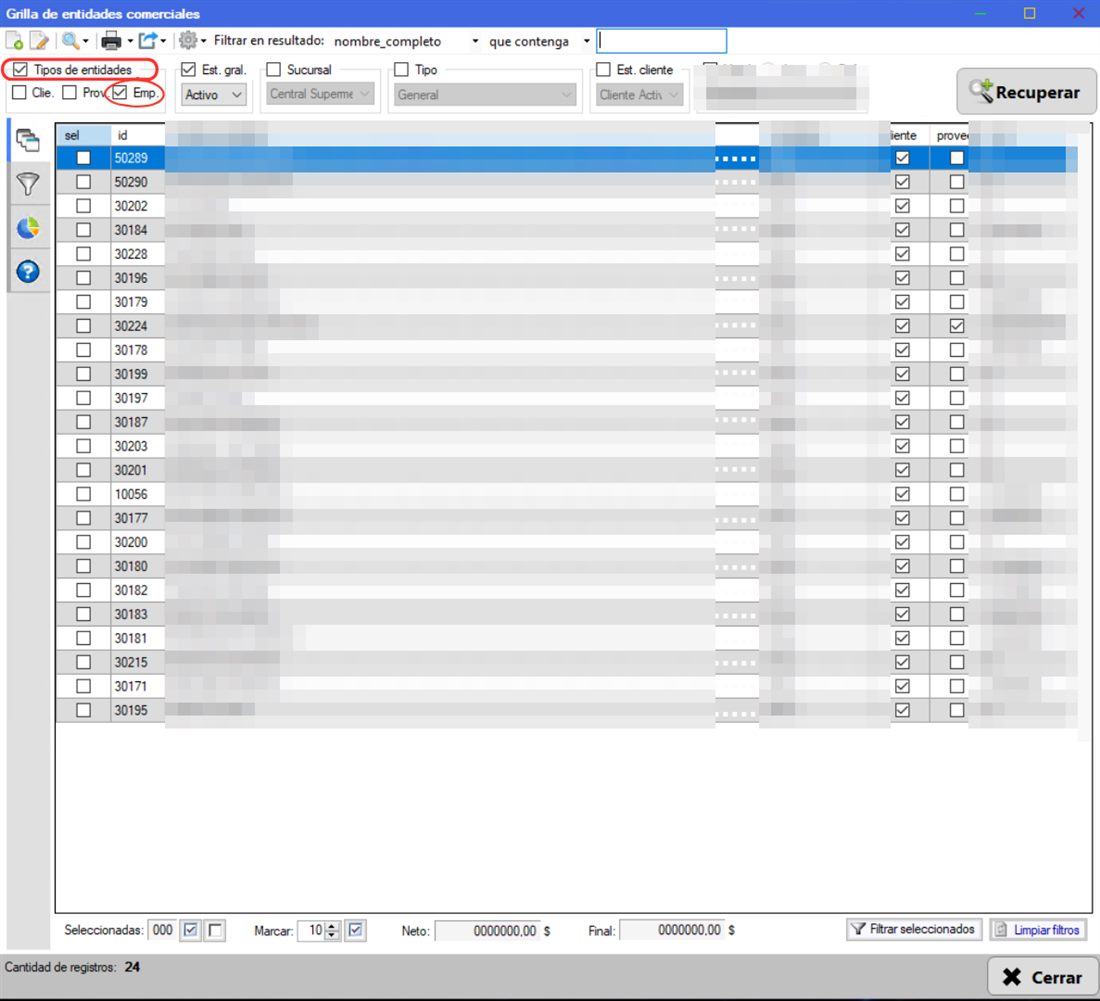Enable the Est. cliente filter checkbox
This screenshot has height=1001, width=1100.
(603, 69)
